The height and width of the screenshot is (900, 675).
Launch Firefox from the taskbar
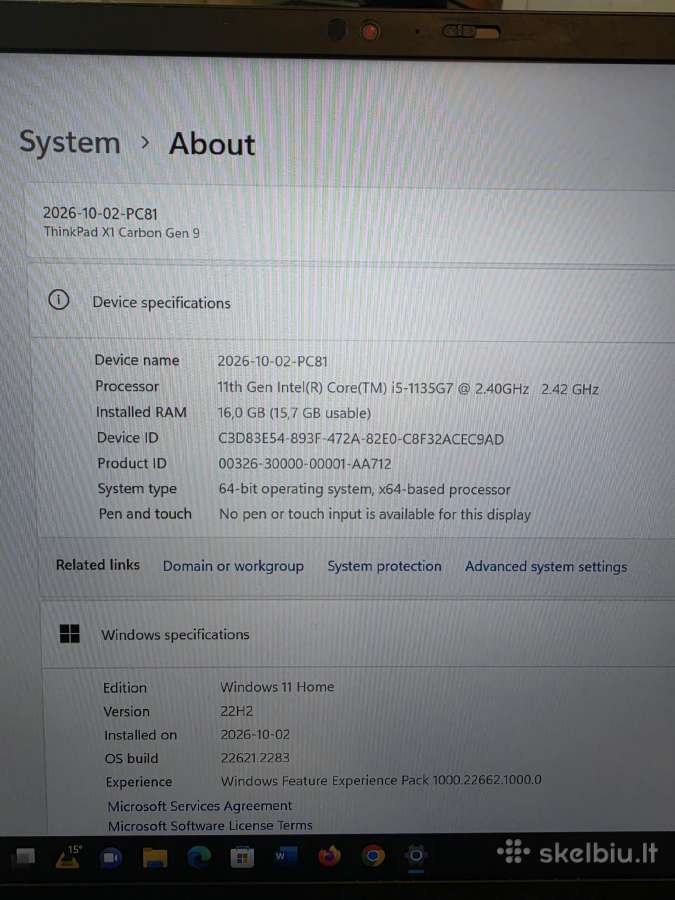click(x=329, y=857)
